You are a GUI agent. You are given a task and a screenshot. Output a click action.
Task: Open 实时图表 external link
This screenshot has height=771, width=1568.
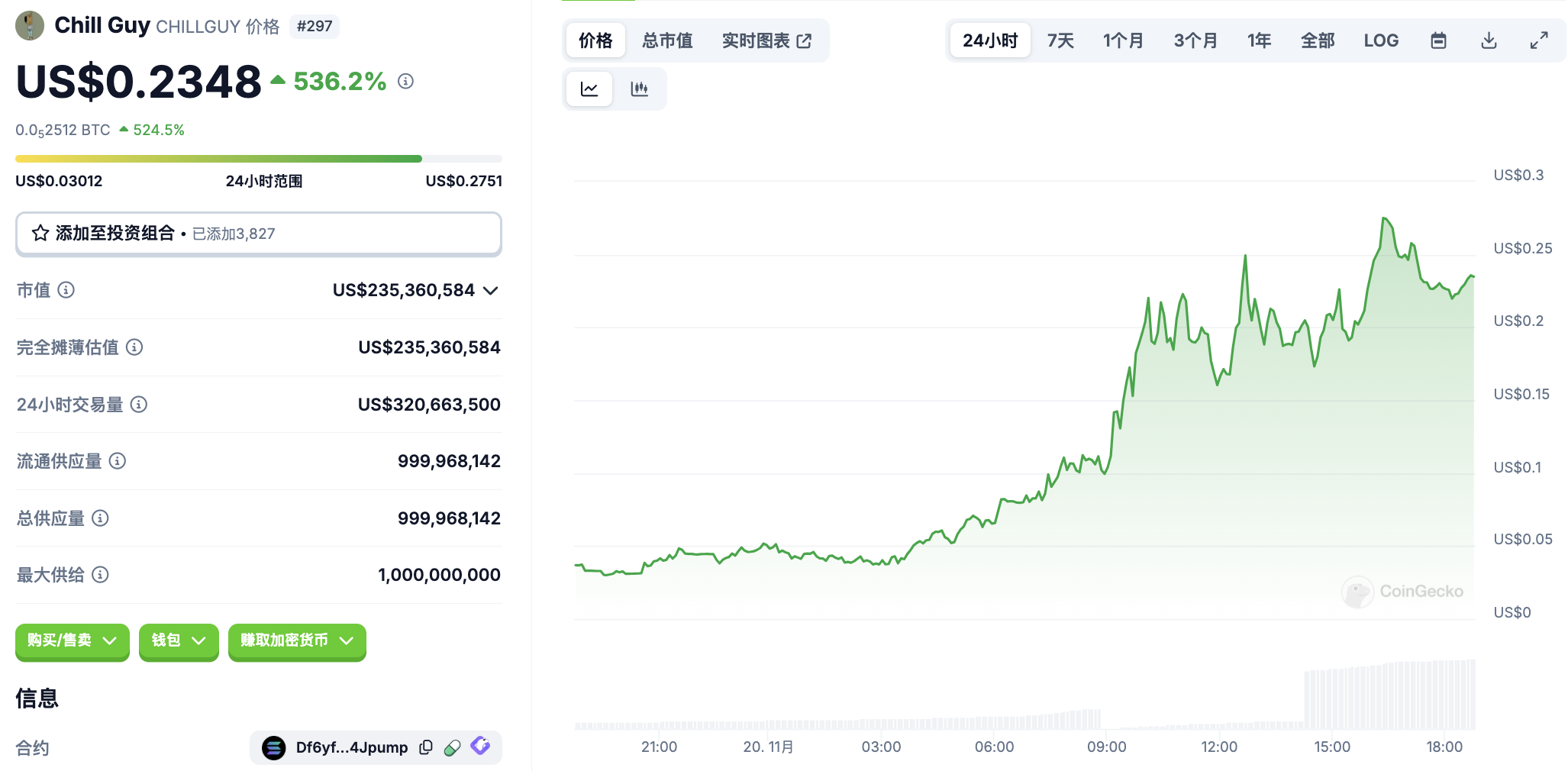click(766, 40)
